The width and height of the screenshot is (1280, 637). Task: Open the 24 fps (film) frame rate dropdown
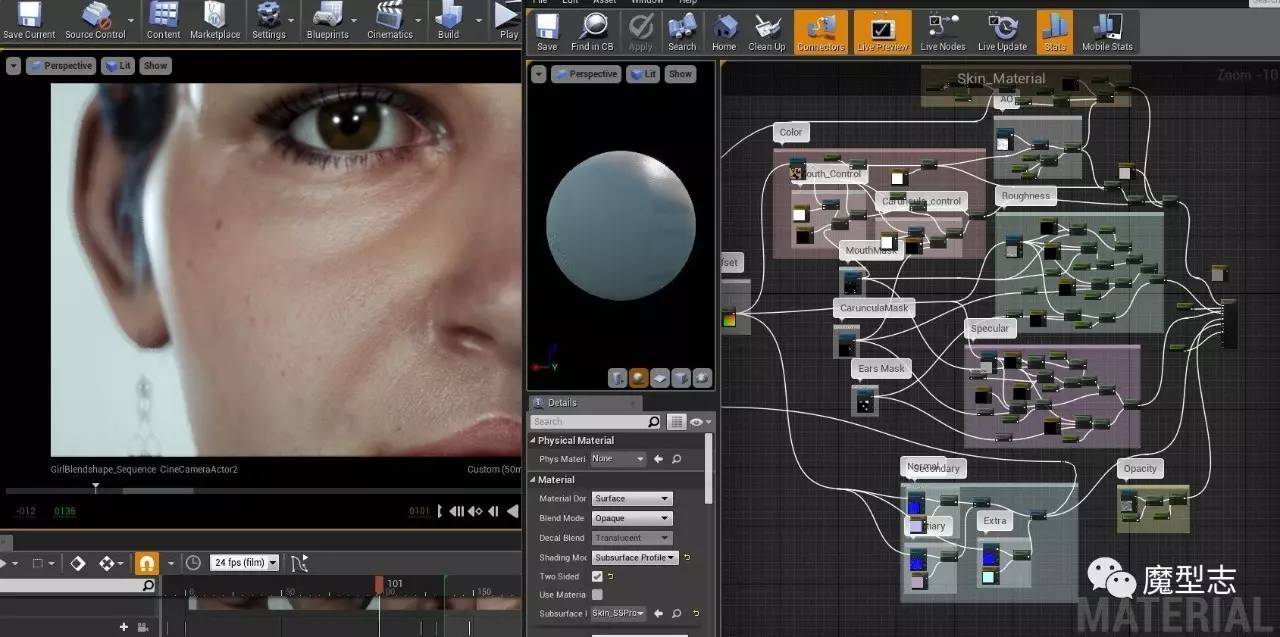(x=245, y=563)
